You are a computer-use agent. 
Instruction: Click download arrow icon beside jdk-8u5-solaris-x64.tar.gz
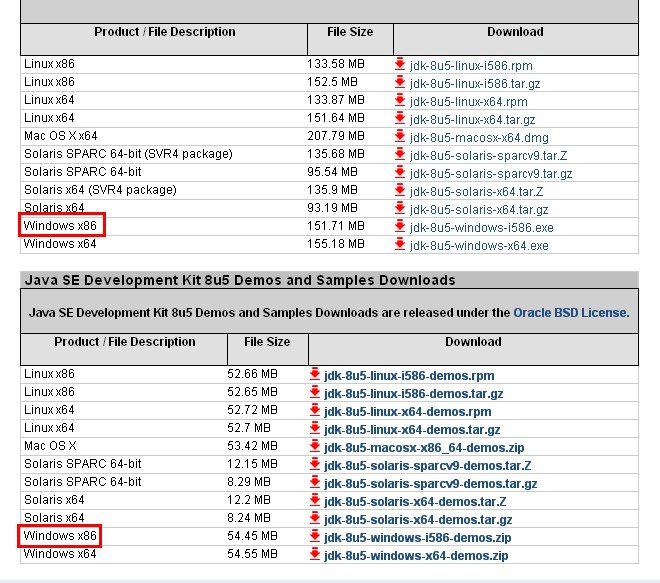pos(400,208)
